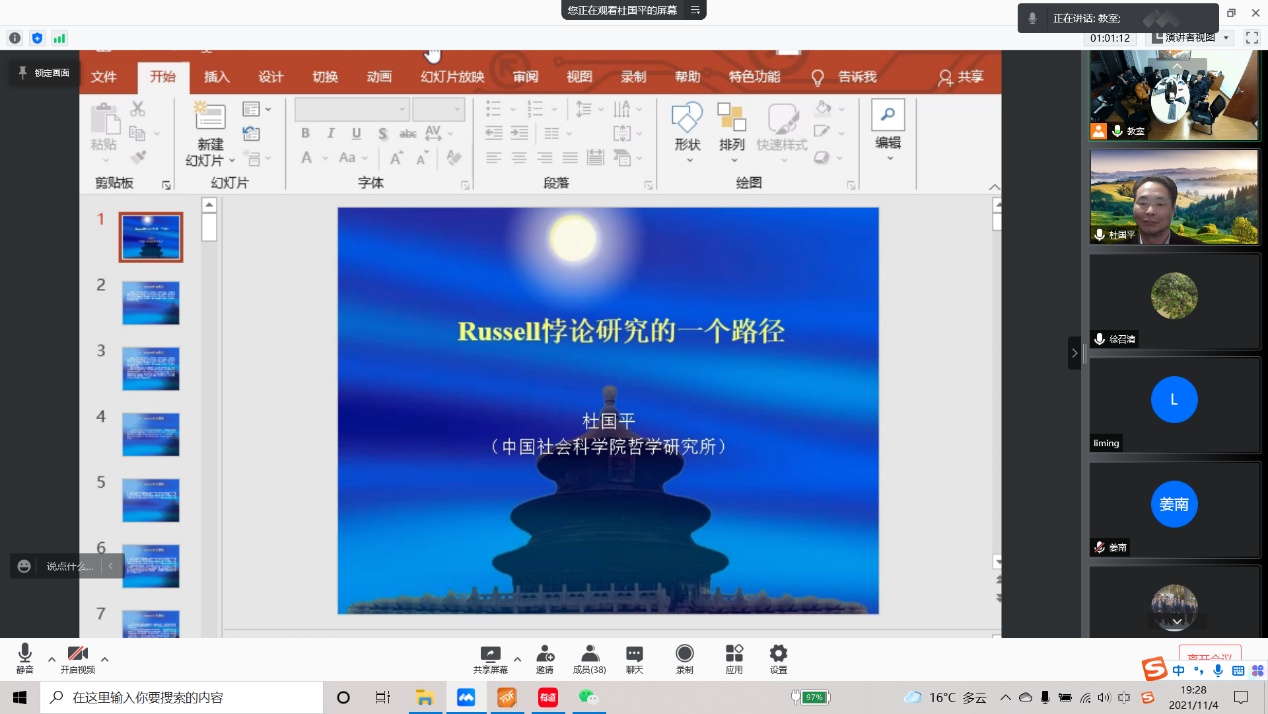The image size is (1268, 714).
Task: Open meeting Settings (设置) gear
Action: [778, 658]
